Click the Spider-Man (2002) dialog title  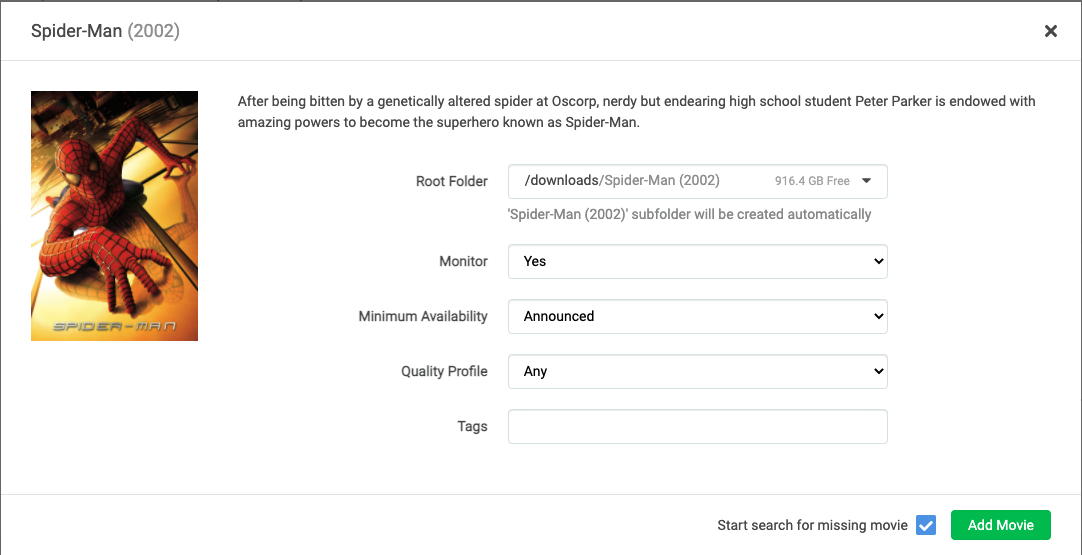(x=106, y=31)
